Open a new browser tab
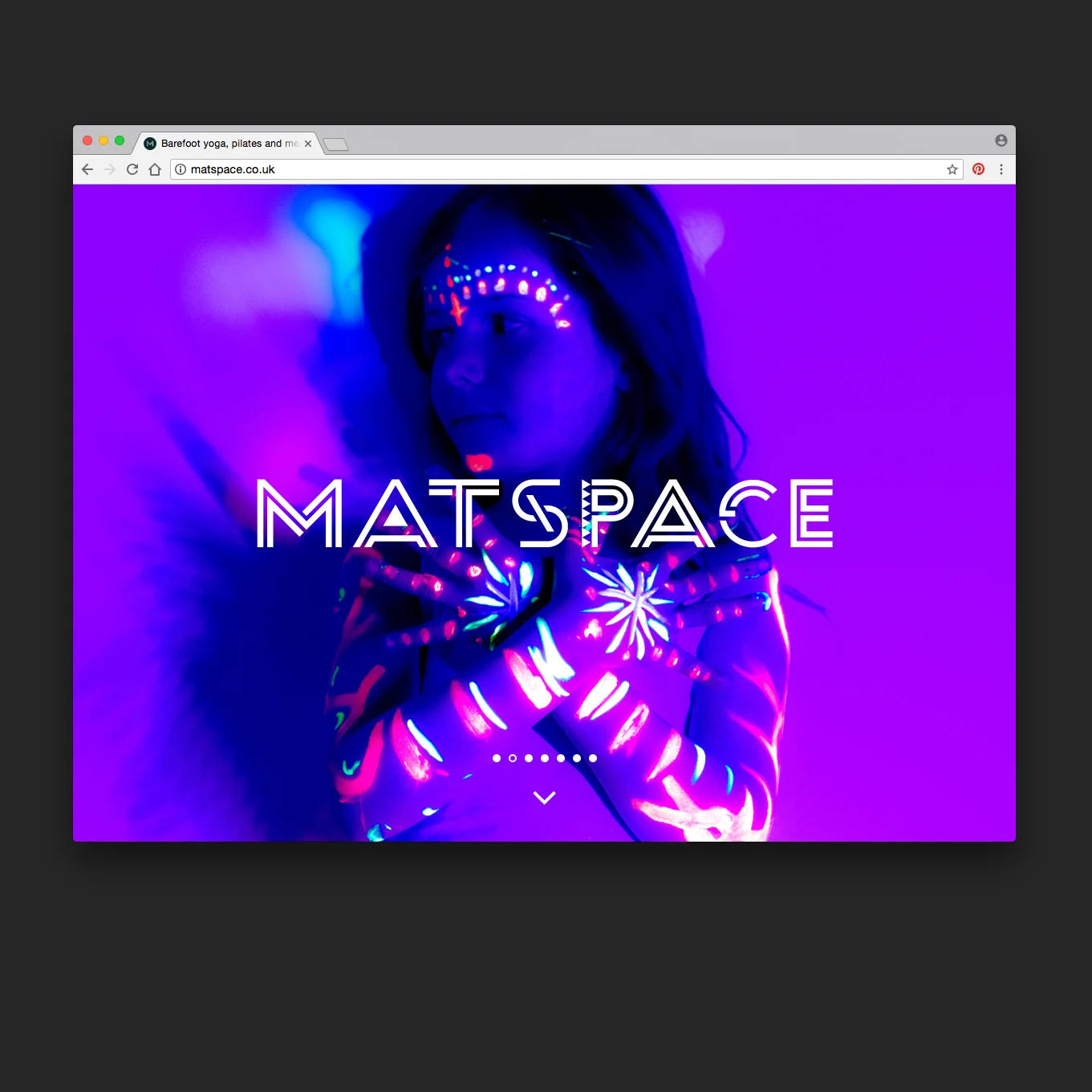Viewport: 1092px width, 1092px height. tap(336, 144)
